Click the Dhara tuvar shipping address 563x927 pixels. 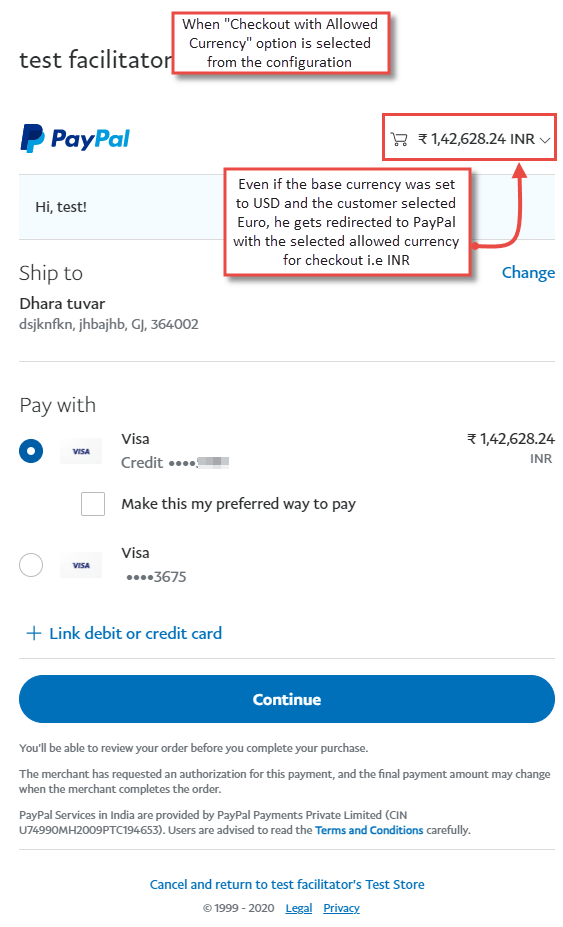[109, 313]
